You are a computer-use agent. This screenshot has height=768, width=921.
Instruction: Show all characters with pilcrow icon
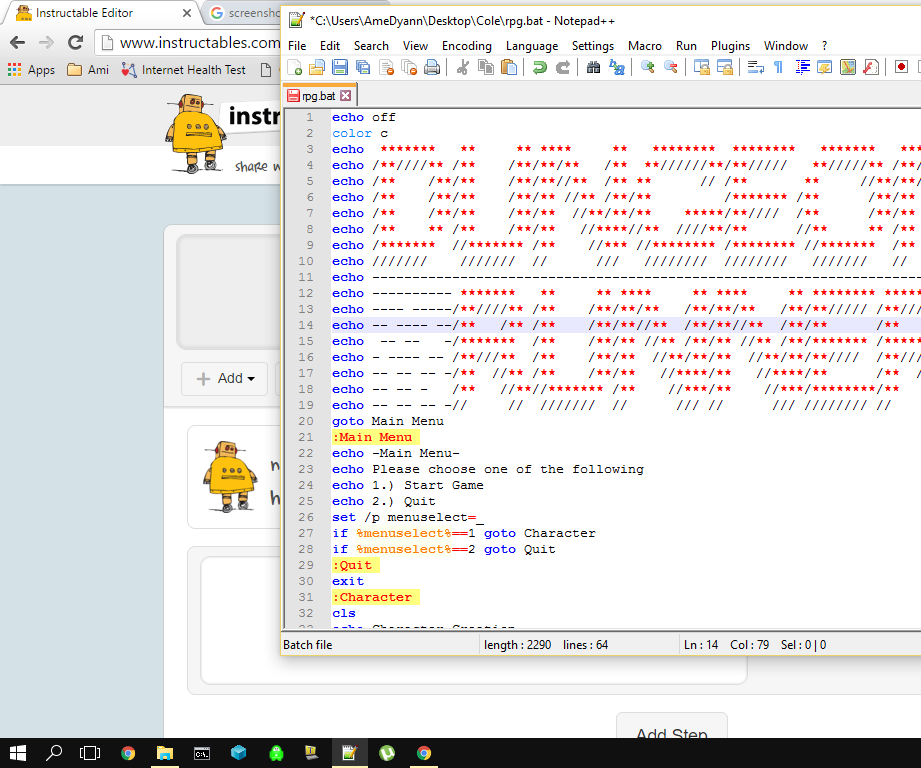tap(778, 68)
